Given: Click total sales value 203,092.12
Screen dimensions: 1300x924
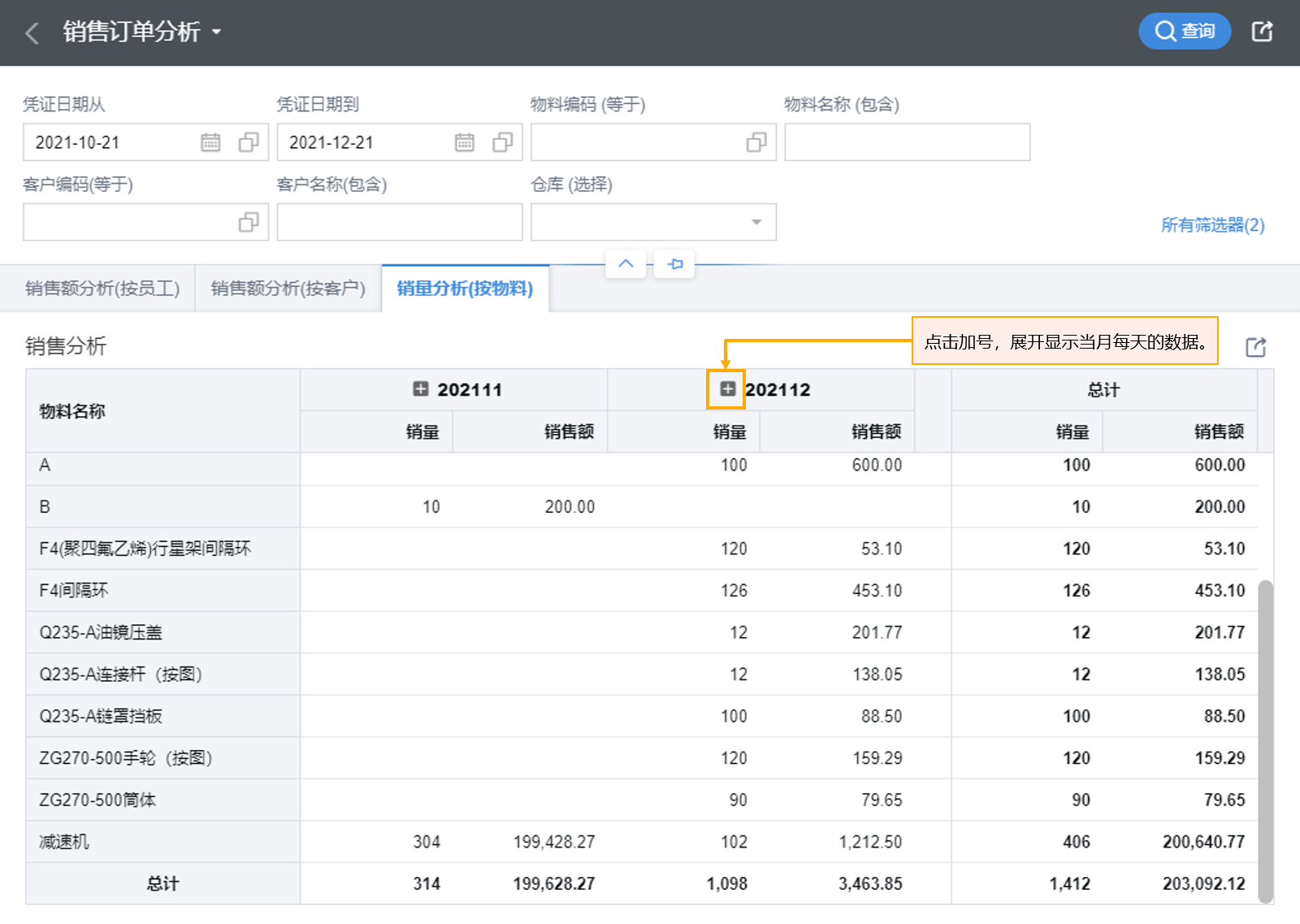Looking at the screenshot, I should 1203,883.
